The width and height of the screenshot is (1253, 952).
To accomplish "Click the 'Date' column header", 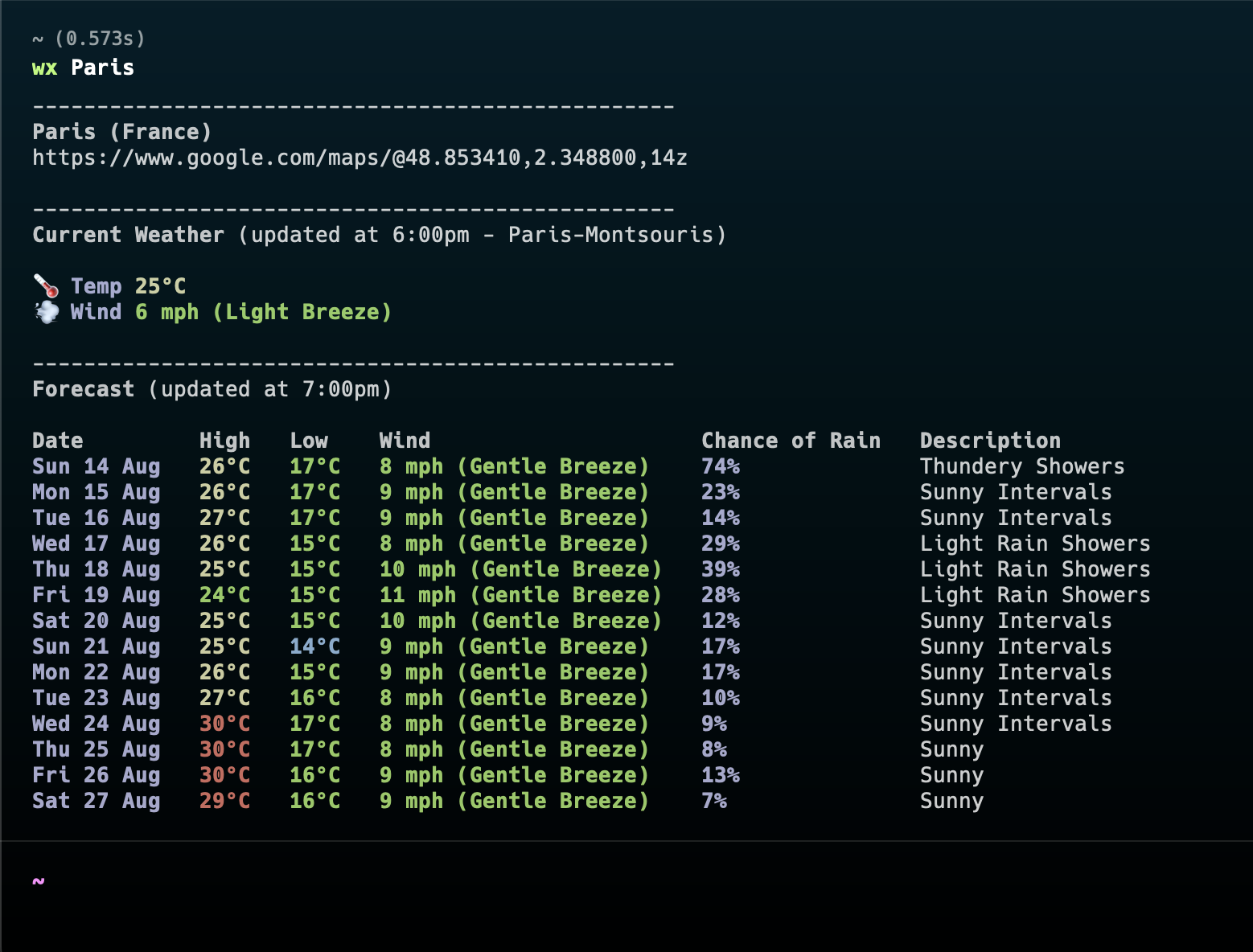I will (58, 441).
